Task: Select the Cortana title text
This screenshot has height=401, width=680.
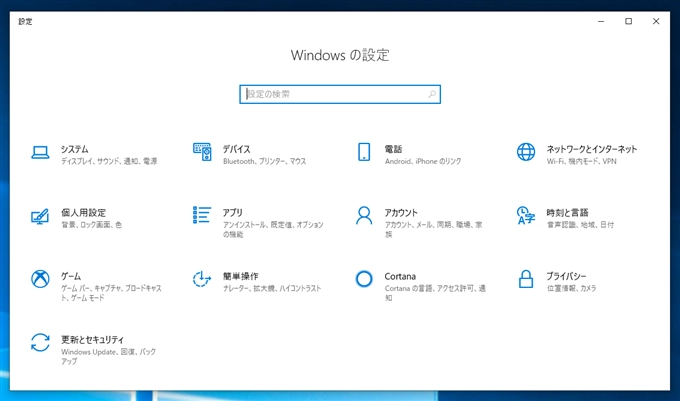Action: coord(400,276)
